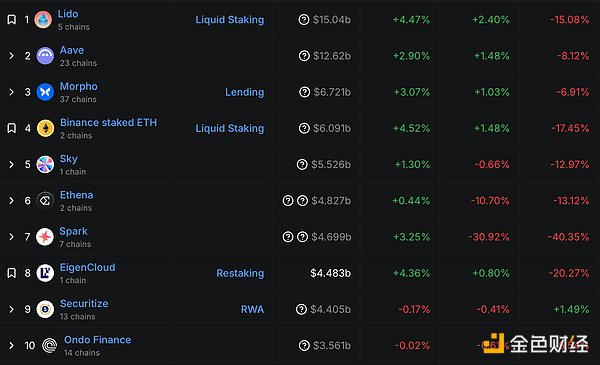
Task: Expand the Ondo Finance row chevron
Action: tap(11, 345)
